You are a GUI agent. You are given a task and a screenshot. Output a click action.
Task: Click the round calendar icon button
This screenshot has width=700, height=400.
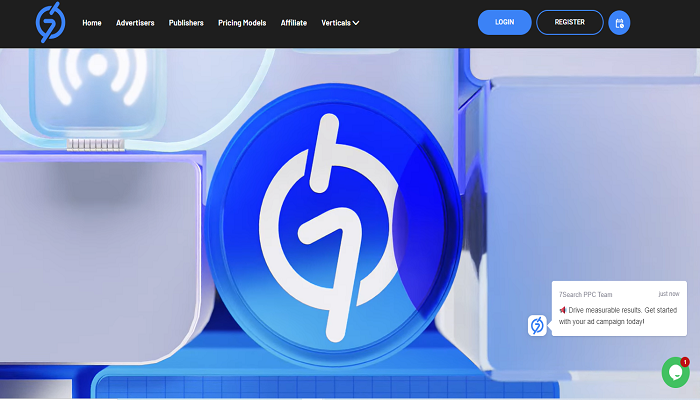(619, 23)
